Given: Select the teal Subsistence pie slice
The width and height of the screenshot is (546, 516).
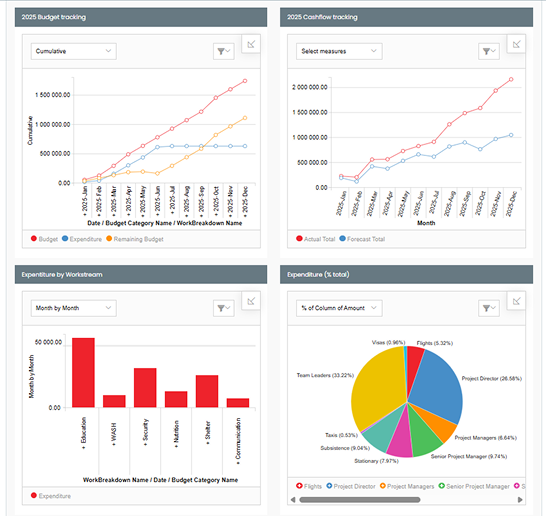Looking at the screenshot, I should (385, 429).
